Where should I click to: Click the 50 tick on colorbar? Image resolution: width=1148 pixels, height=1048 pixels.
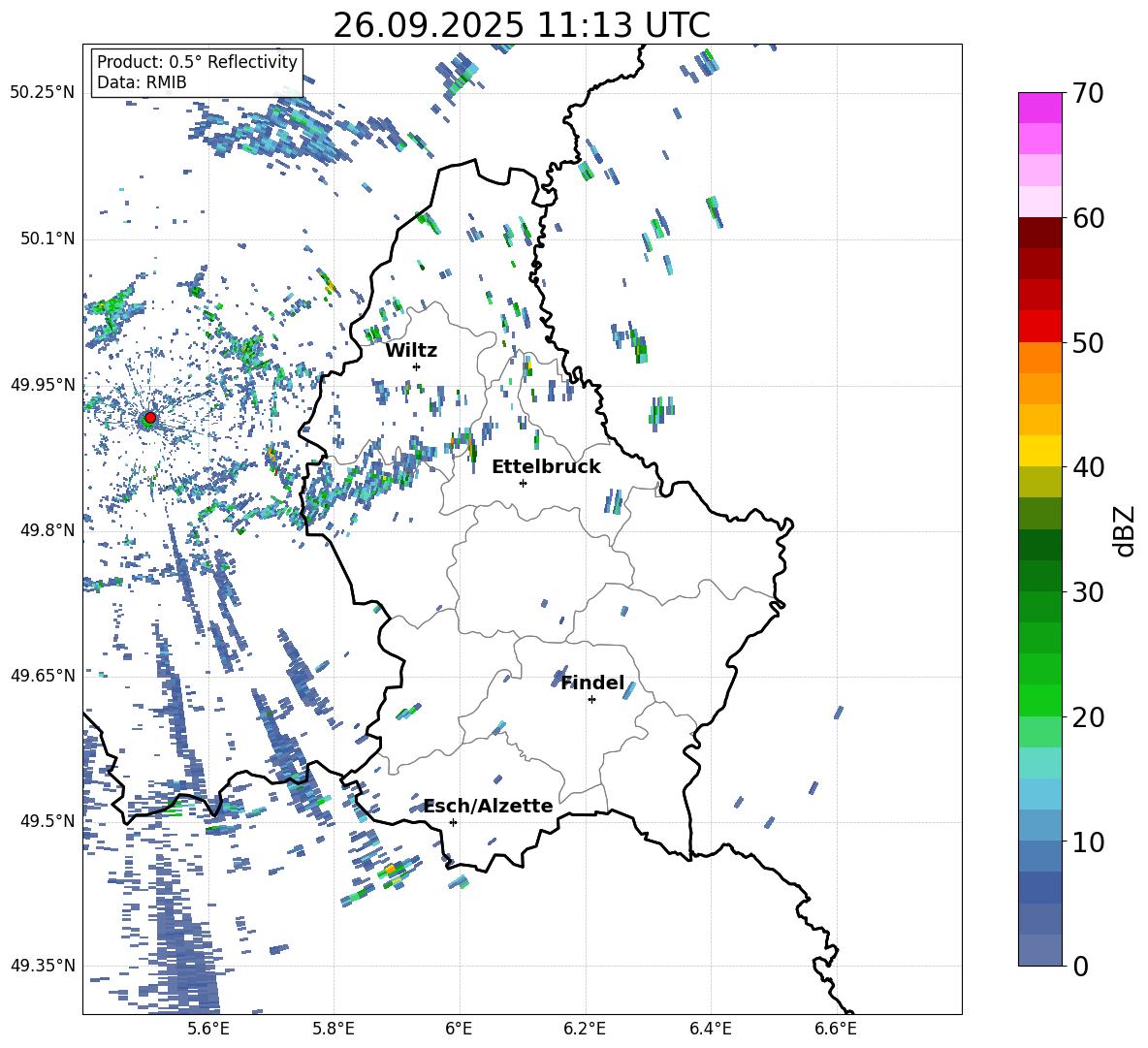tap(1088, 342)
